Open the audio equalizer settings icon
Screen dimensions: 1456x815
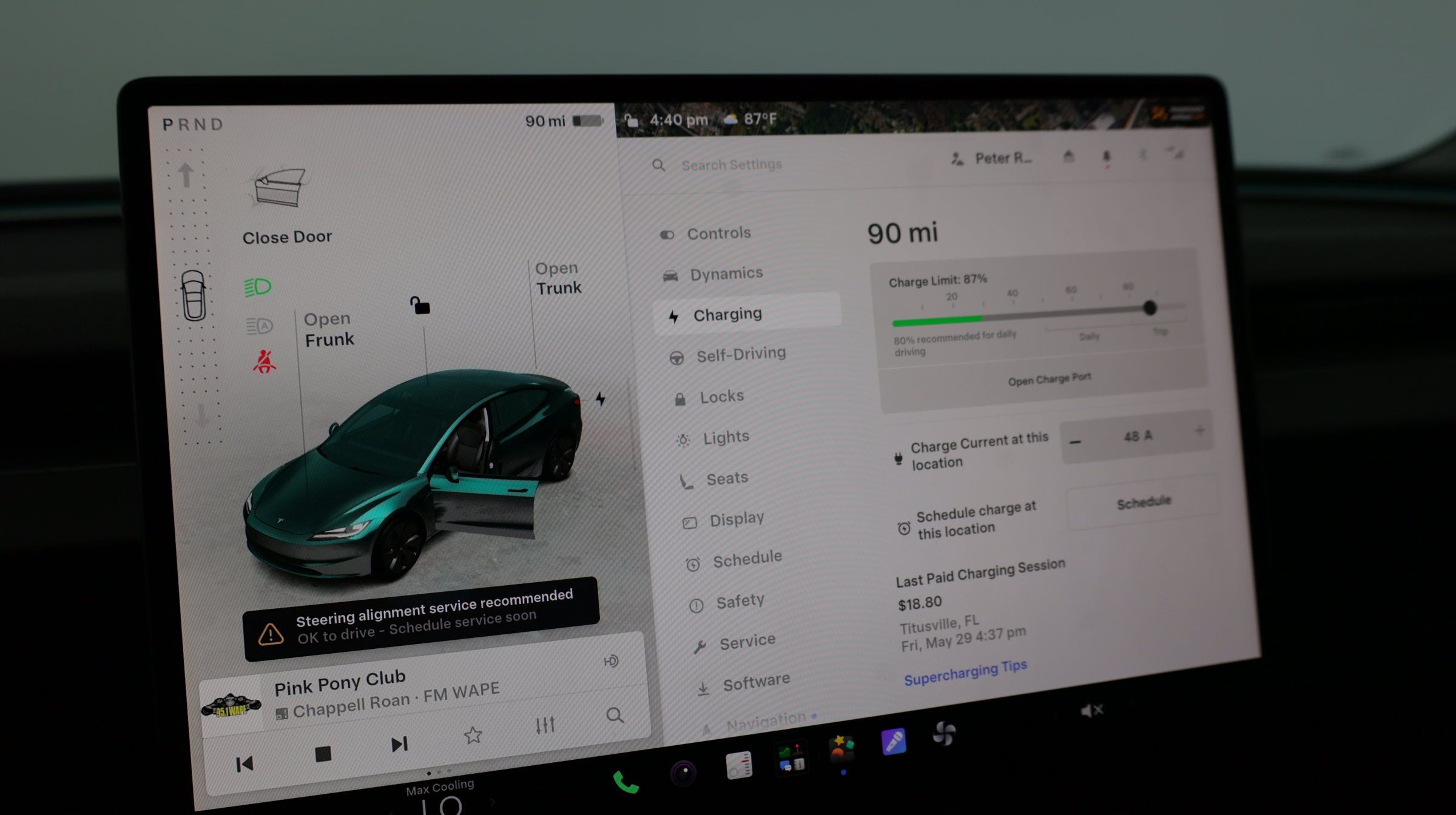(545, 725)
